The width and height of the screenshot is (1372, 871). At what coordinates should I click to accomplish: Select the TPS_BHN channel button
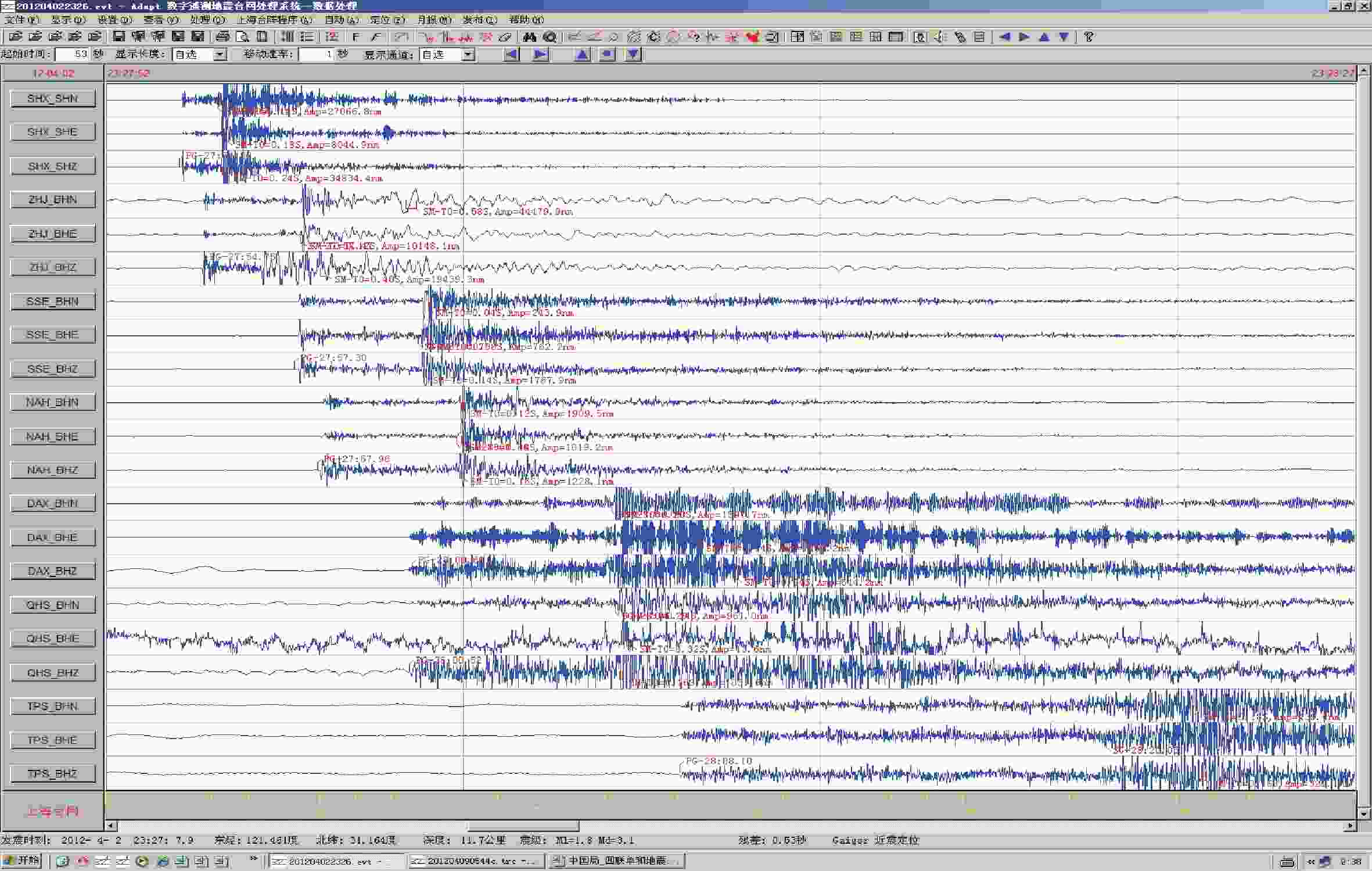(x=53, y=707)
